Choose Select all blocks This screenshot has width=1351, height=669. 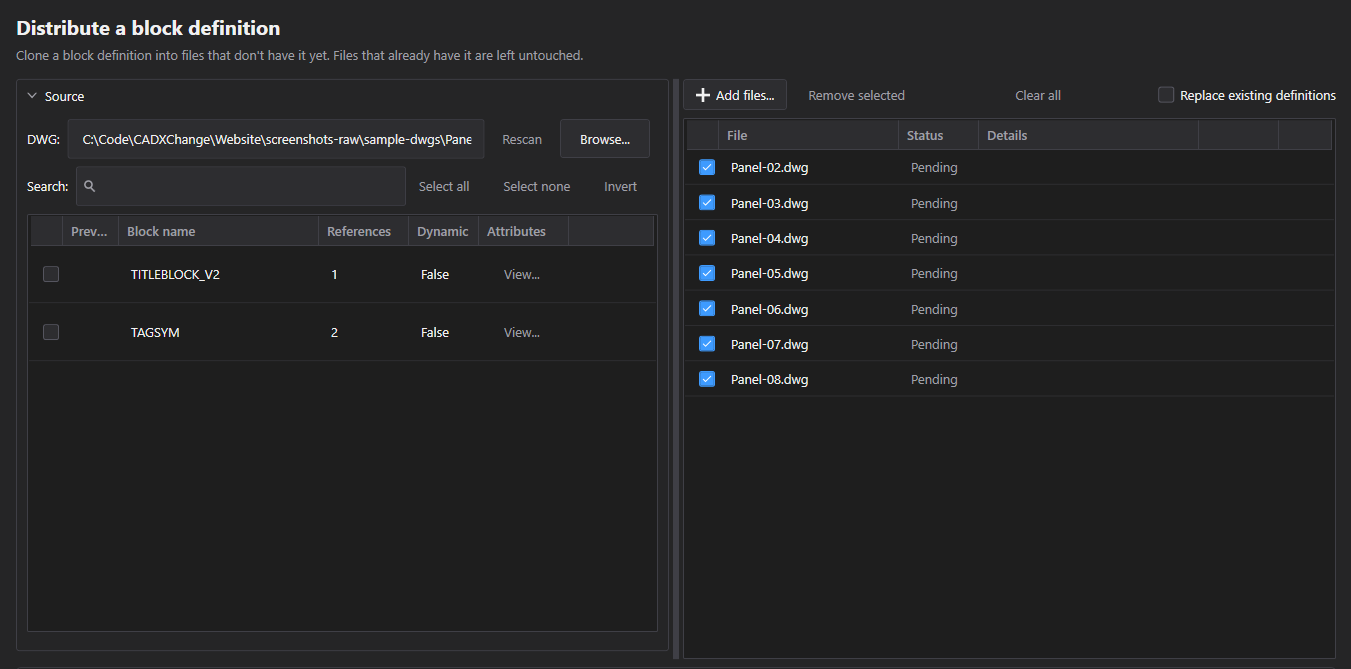point(444,186)
